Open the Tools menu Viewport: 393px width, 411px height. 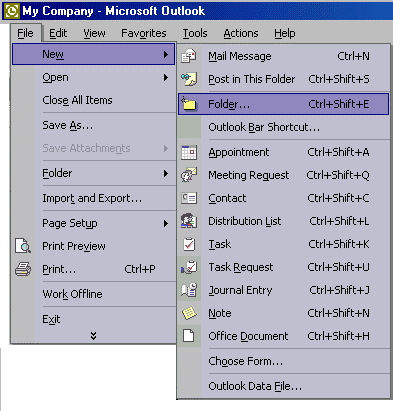point(195,33)
